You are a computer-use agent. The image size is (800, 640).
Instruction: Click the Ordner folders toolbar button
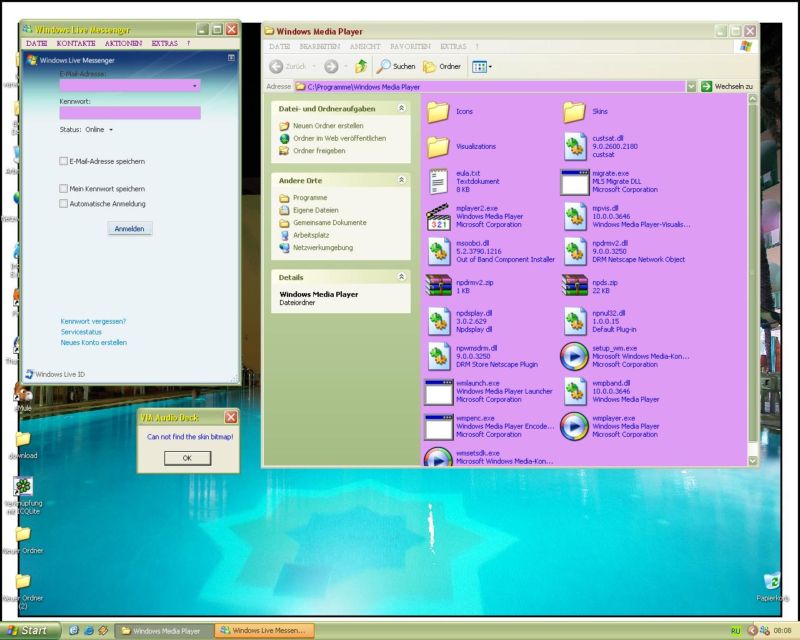[442, 66]
